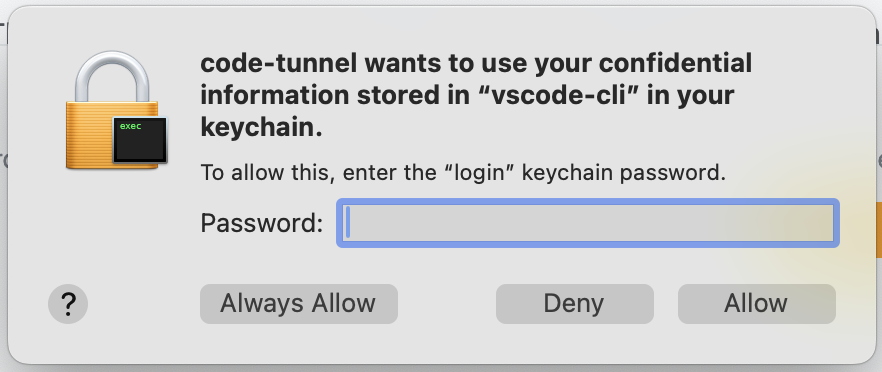Viewport: 882px width, 372px height.
Task: Click the word confidential in the heading
Action: tap(675, 64)
